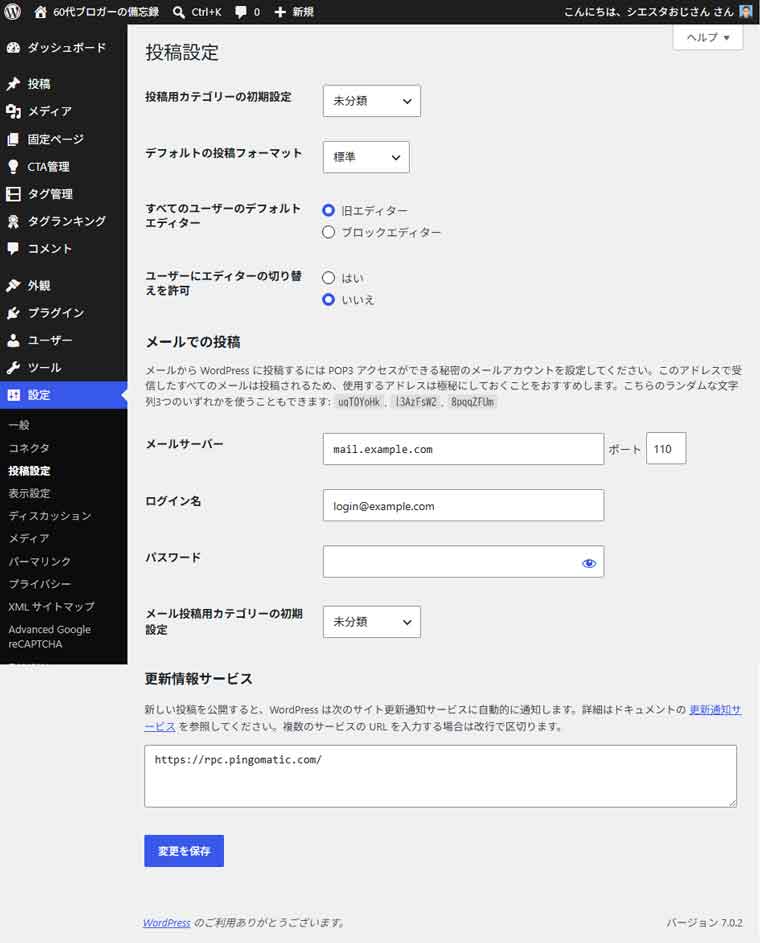
Task: Open 投稿用カテゴリーの初期設定 dropdown
Action: point(372,101)
